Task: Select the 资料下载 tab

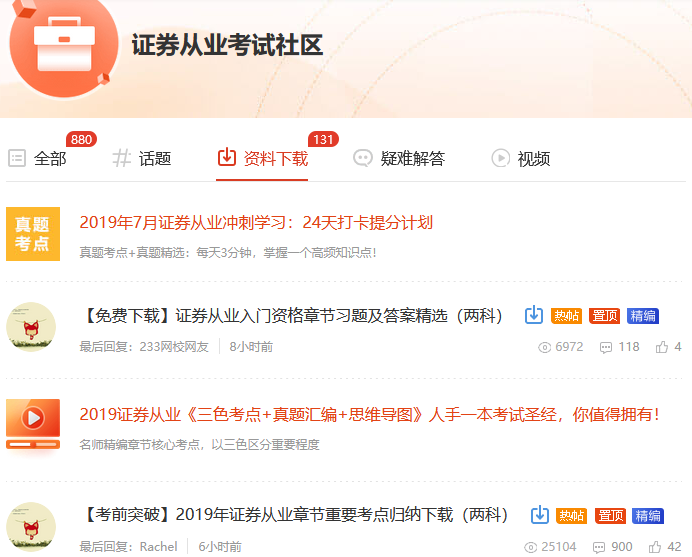Action: click(263, 158)
